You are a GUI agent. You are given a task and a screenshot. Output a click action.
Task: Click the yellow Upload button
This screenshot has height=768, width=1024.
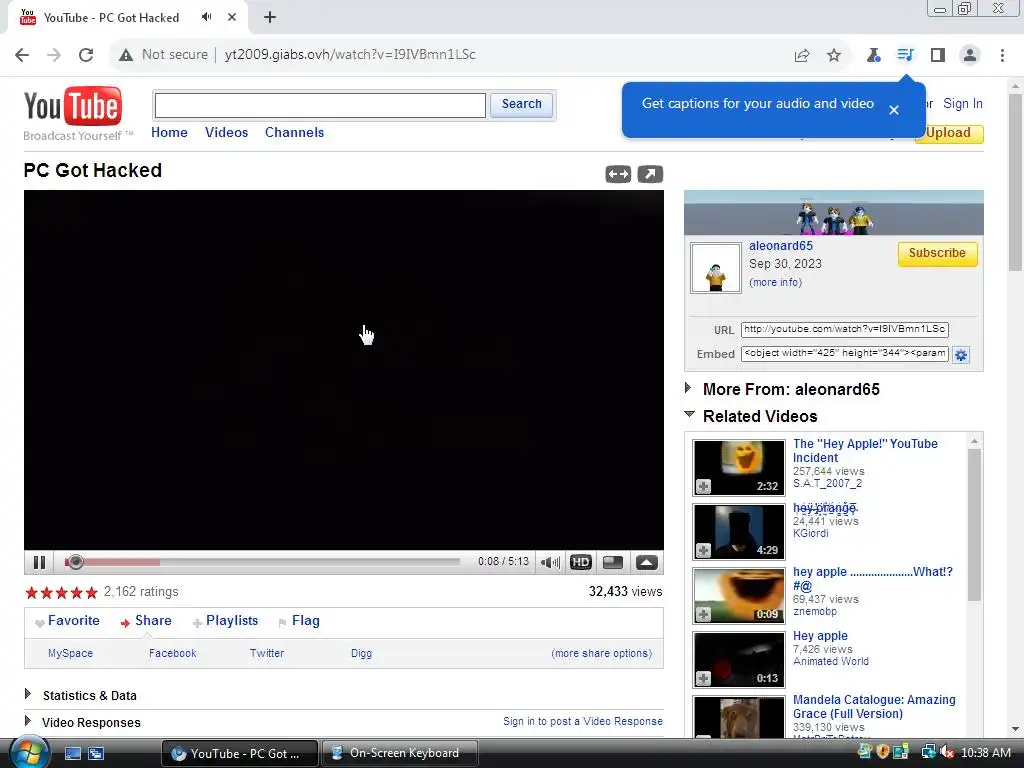tap(949, 133)
